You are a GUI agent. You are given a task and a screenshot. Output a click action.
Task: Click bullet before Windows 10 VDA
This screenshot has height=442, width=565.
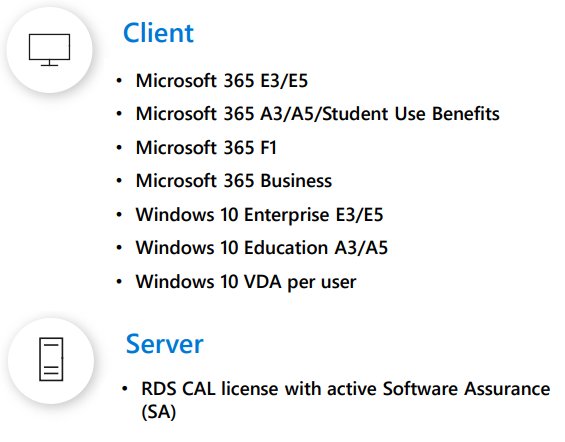(x=119, y=282)
